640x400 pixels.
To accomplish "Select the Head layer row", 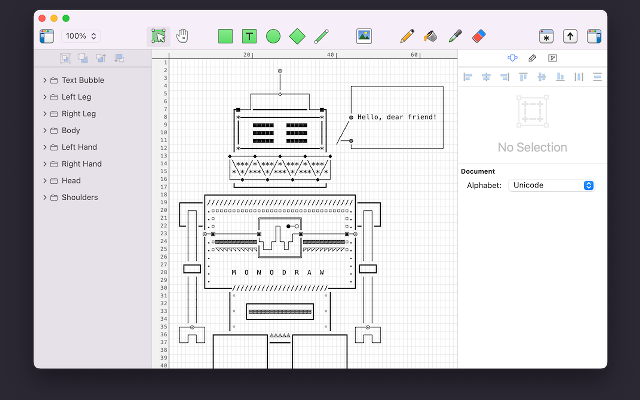I will tap(93, 181).
